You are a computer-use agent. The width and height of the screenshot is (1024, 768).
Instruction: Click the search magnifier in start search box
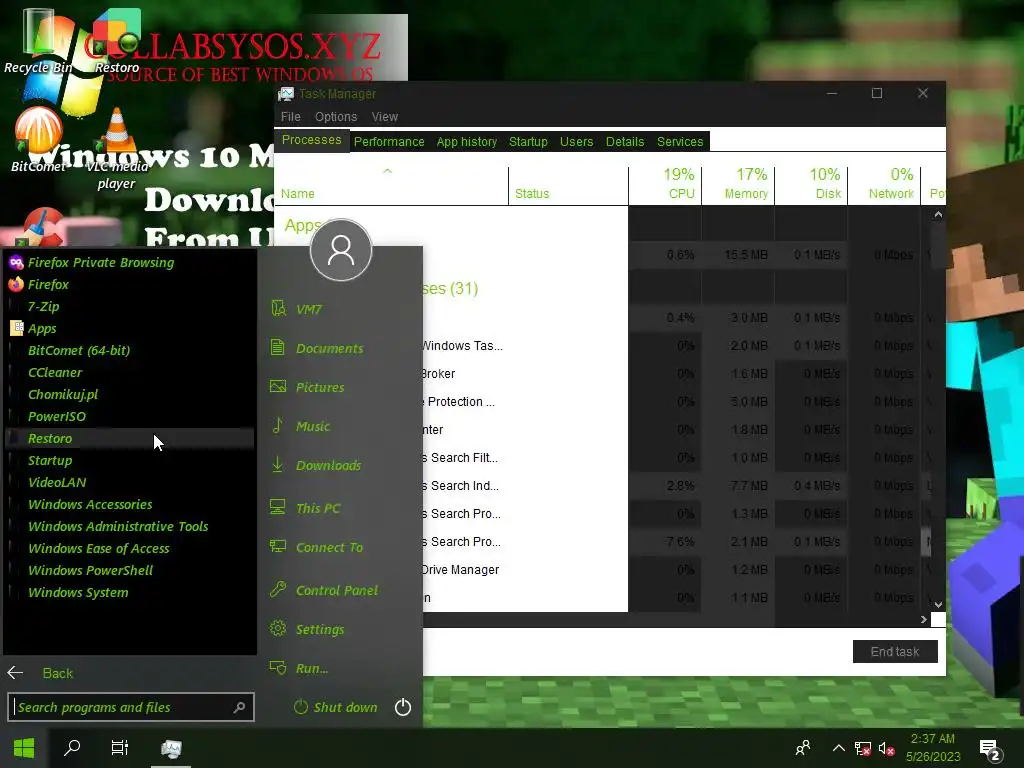(240, 707)
